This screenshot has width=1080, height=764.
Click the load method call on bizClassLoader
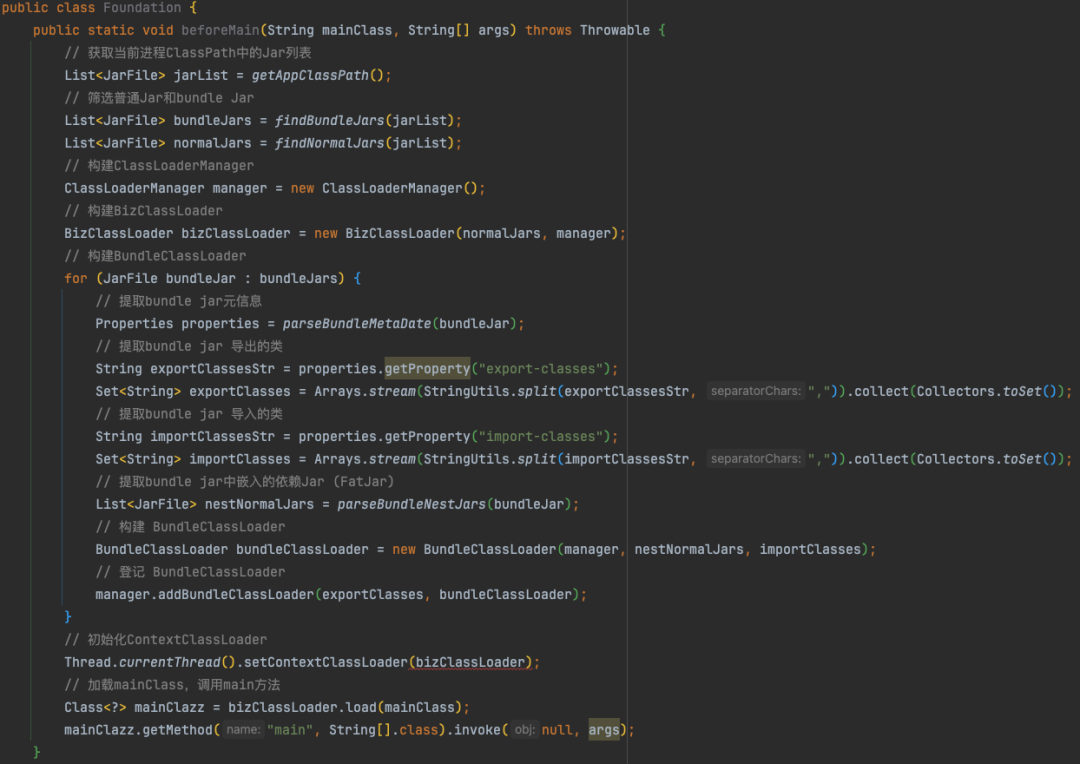click(361, 708)
